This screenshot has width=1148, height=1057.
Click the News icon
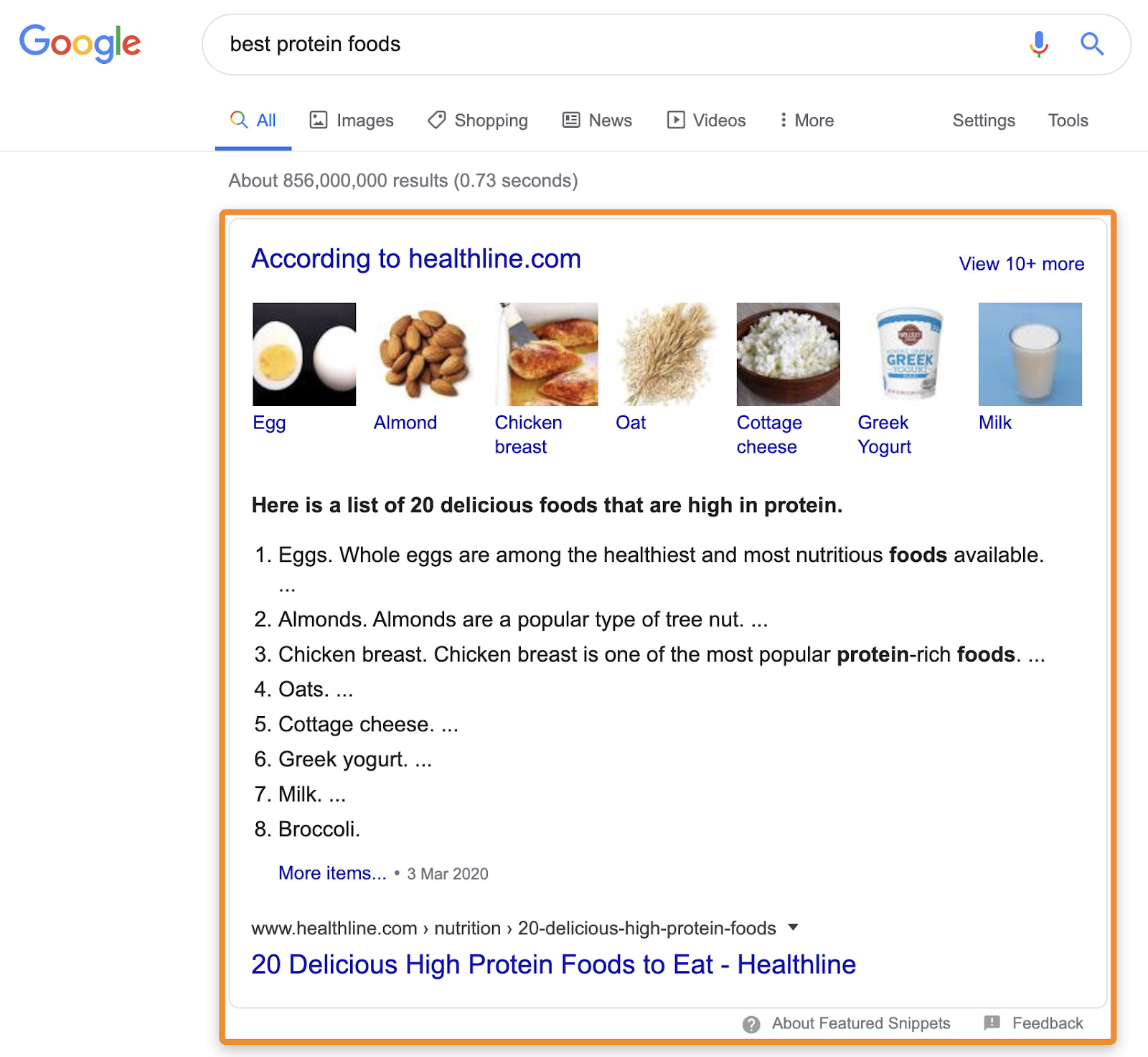[x=570, y=120]
